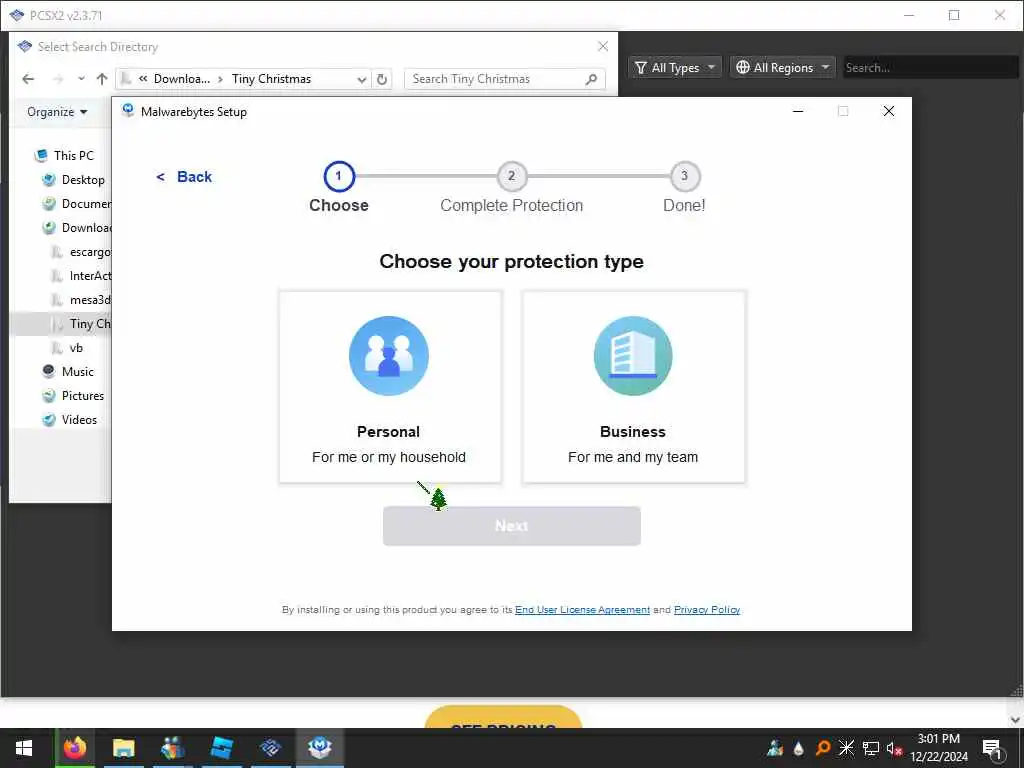The image size is (1024, 768).
Task: Click step 3 Done circle
Action: [684, 176]
